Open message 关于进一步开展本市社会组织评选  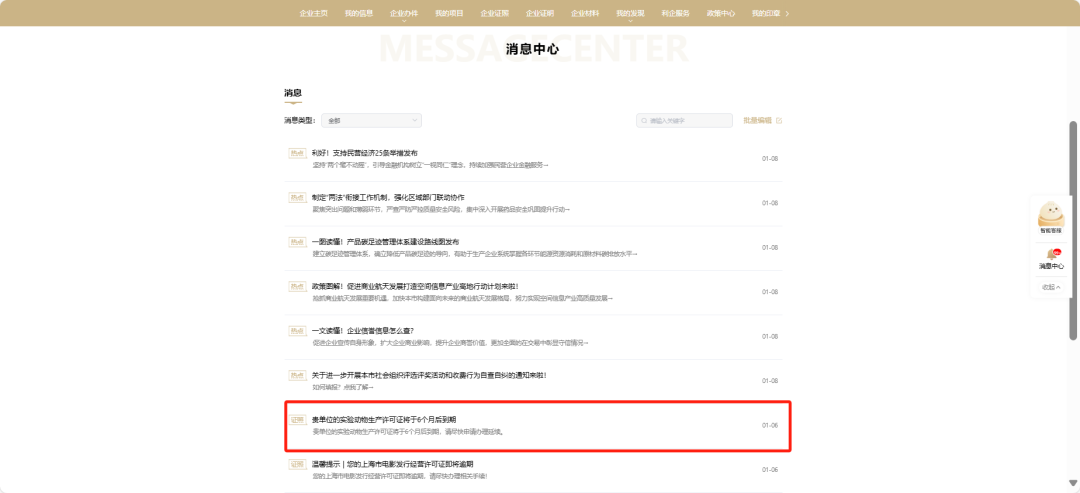point(429,375)
